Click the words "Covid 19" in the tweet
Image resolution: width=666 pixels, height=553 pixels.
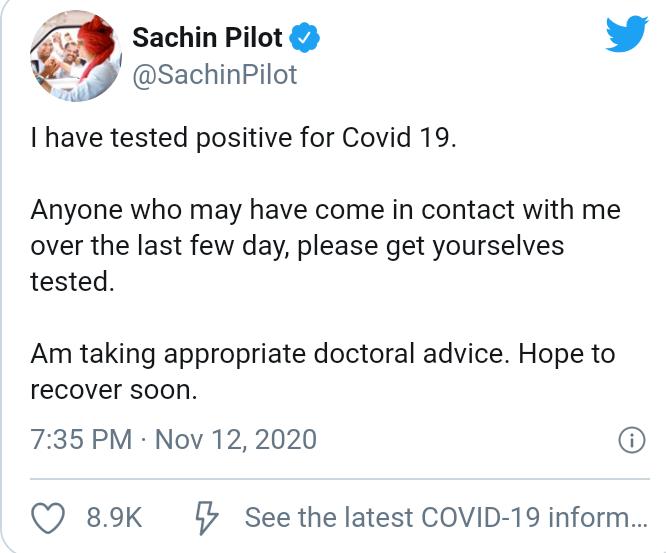coord(399,137)
